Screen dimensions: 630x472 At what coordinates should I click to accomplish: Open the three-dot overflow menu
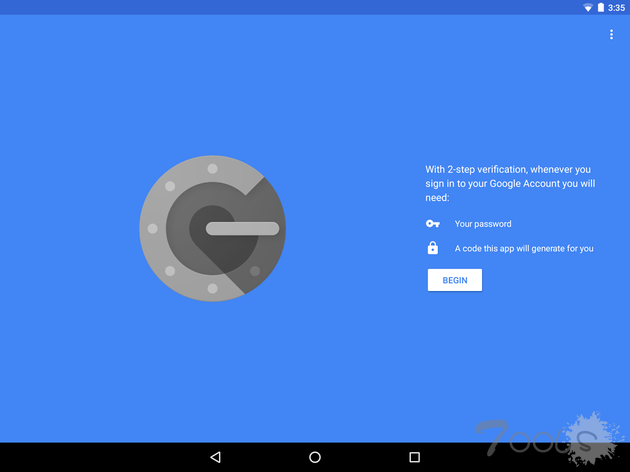[x=611, y=35]
